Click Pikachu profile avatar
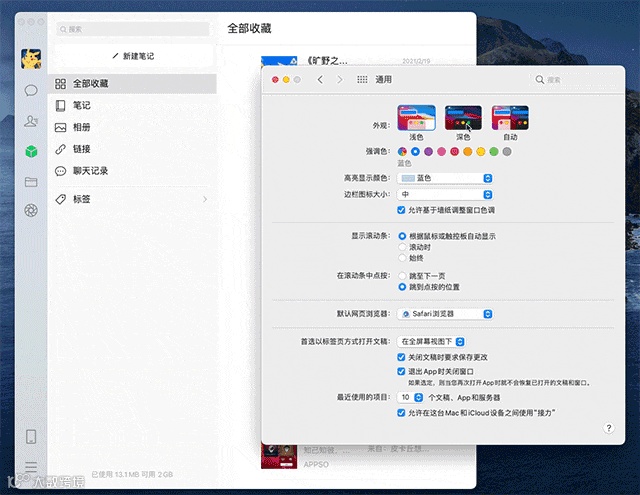This screenshot has width=640, height=495. pyautogui.click(x=31, y=58)
